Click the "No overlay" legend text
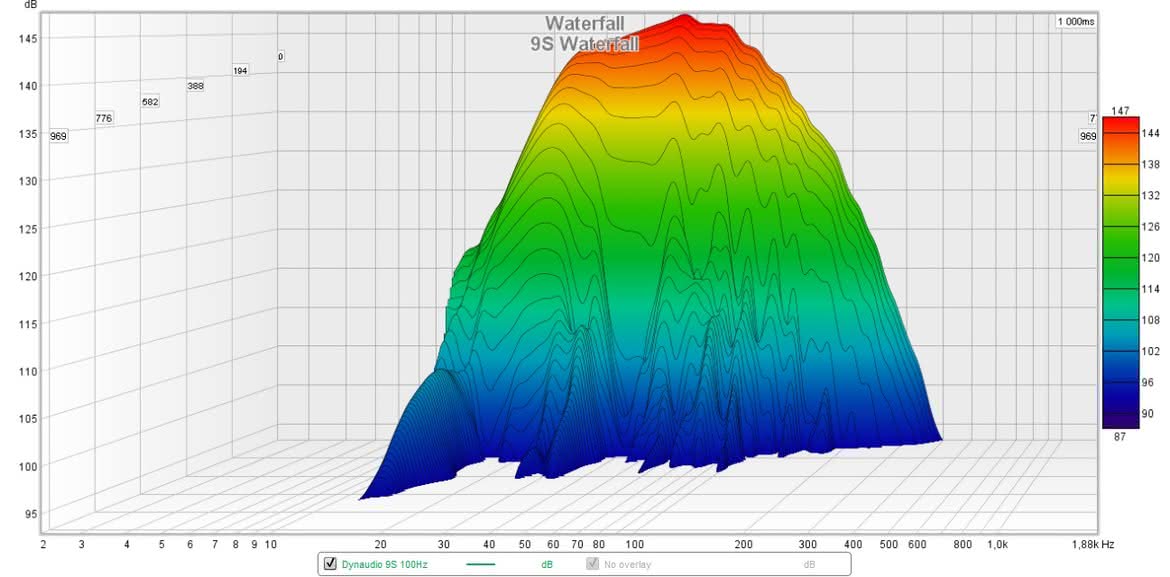The image size is (1170, 577). pos(628,565)
